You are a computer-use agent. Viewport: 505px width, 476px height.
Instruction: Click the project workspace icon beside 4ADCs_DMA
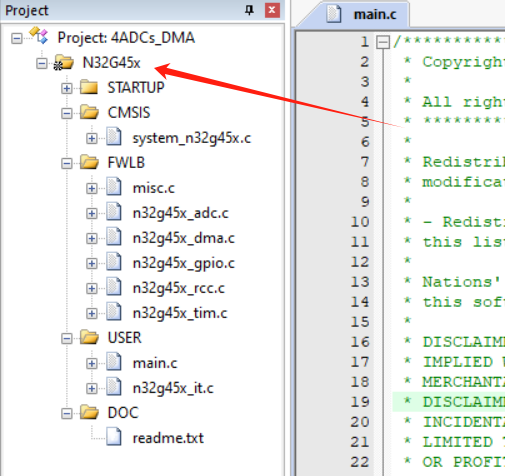point(39,36)
